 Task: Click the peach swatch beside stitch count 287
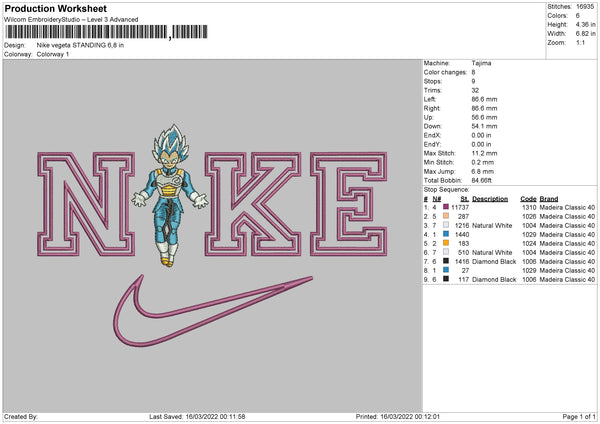[446, 216]
